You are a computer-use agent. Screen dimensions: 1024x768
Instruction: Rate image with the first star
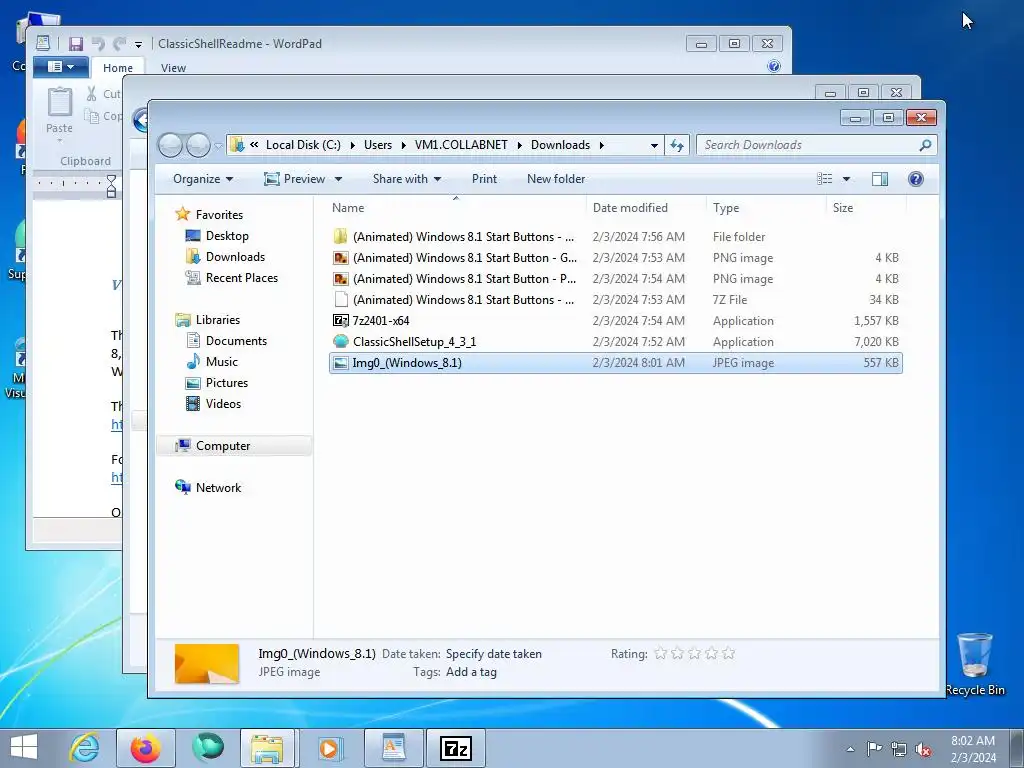point(660,653)
